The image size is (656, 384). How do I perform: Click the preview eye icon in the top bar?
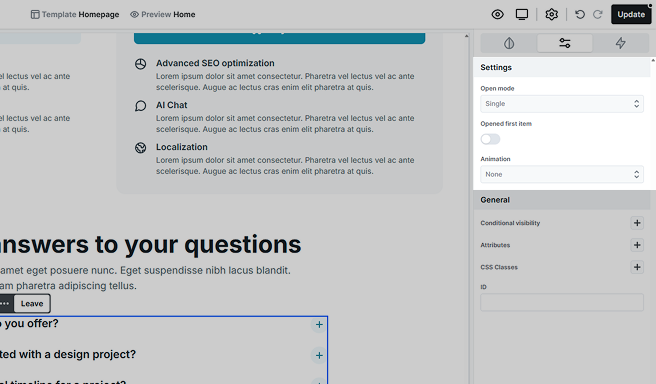[497, 15]
